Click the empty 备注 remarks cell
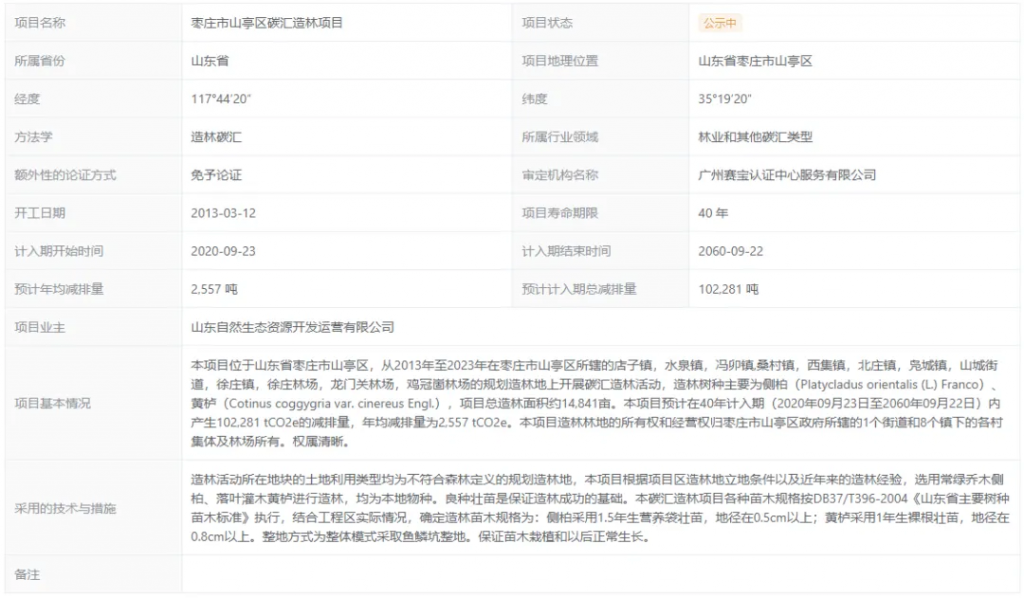The height and width of the screenshot is (598, 1024). (x=600, y=575)
